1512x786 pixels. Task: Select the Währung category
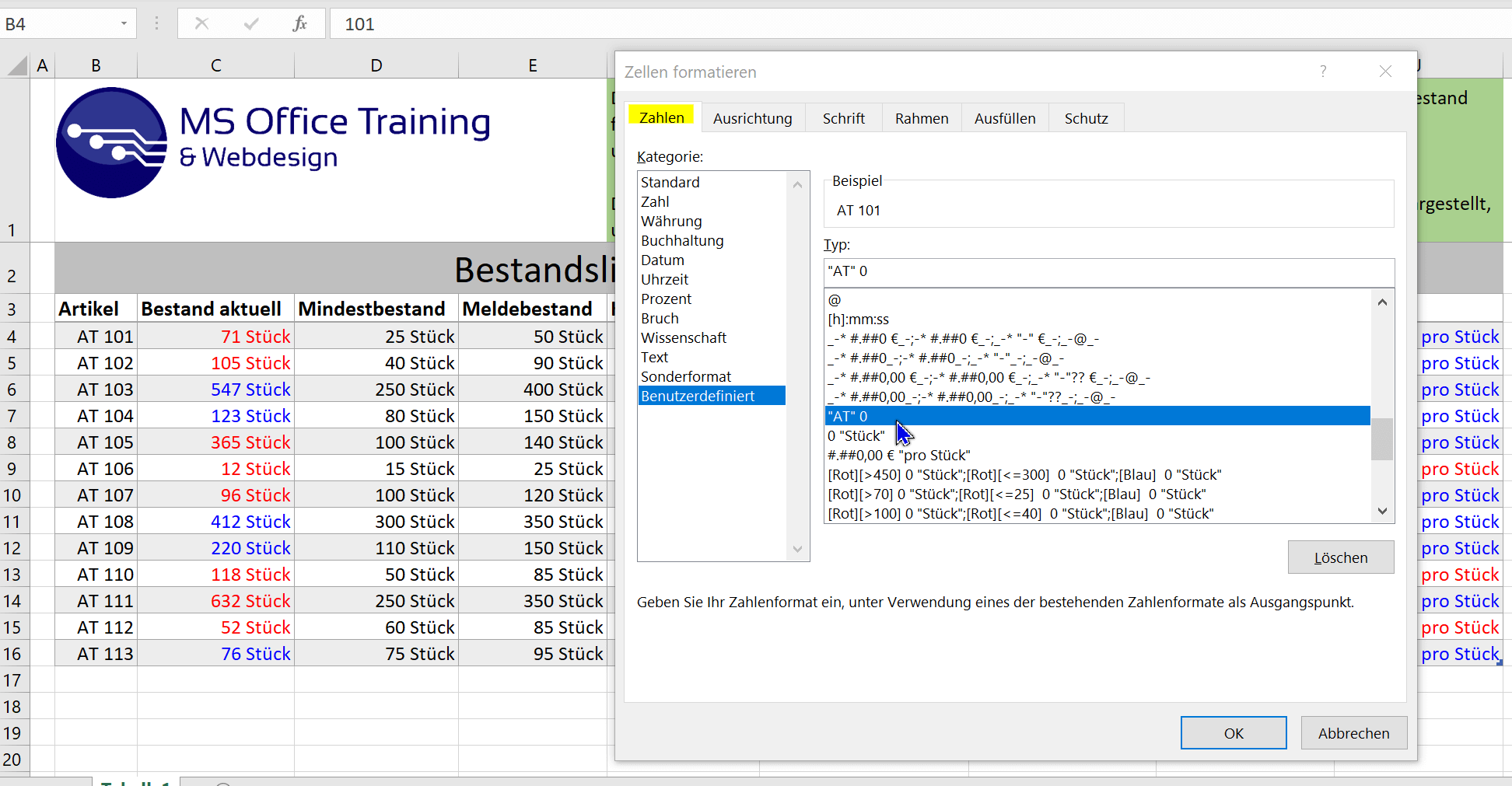[x=671, y=221]
